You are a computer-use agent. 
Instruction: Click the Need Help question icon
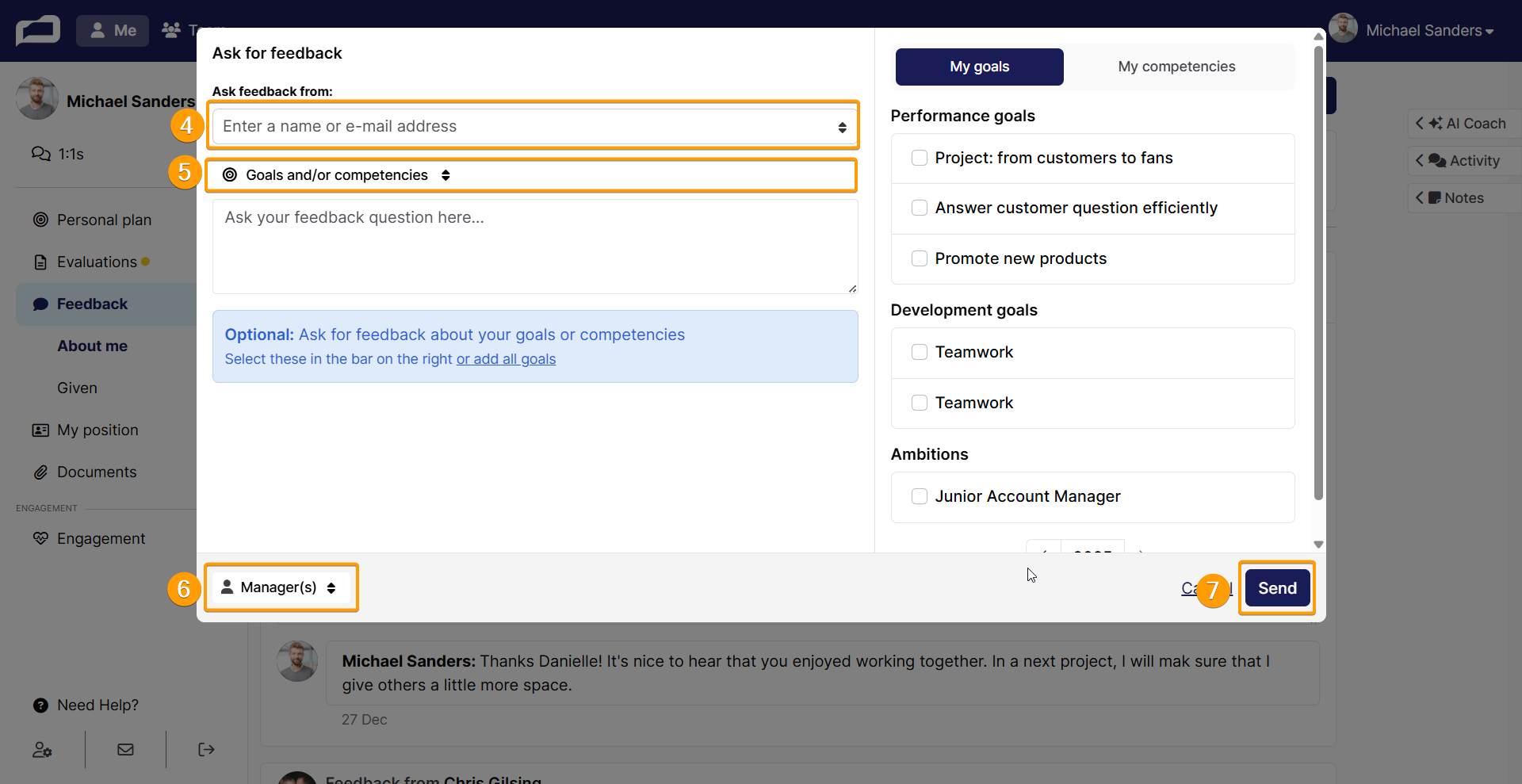40,706
